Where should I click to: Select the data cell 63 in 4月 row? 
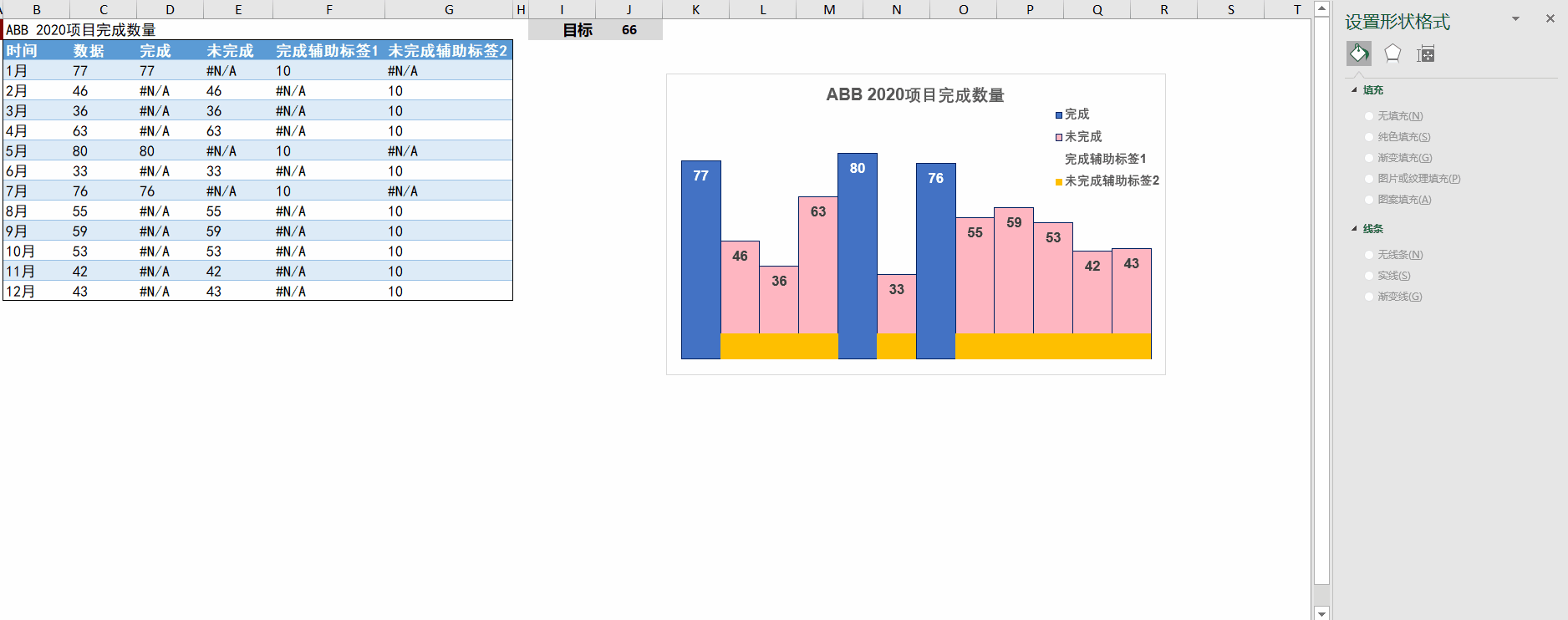pyautogui.click(x=104, y=131)
